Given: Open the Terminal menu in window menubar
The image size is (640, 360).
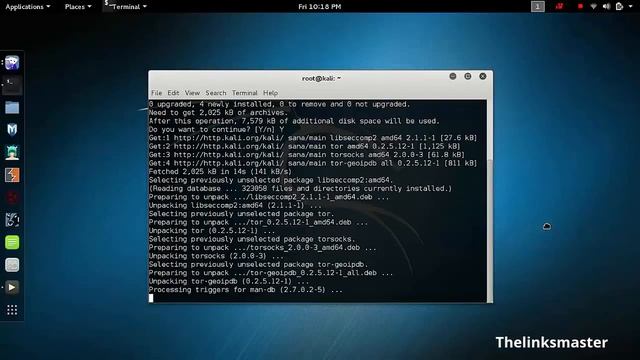Looking at the screenshot, I should [244, 93].
